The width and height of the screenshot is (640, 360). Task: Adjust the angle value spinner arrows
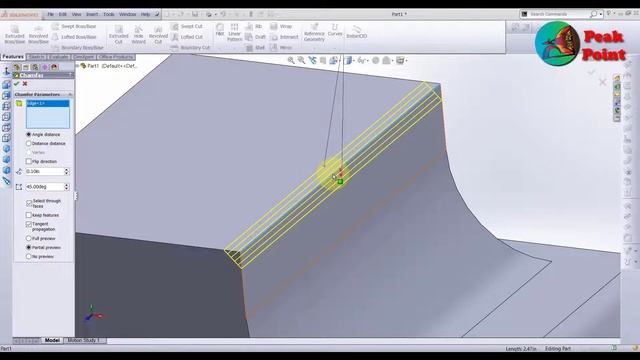click(67, 187)
